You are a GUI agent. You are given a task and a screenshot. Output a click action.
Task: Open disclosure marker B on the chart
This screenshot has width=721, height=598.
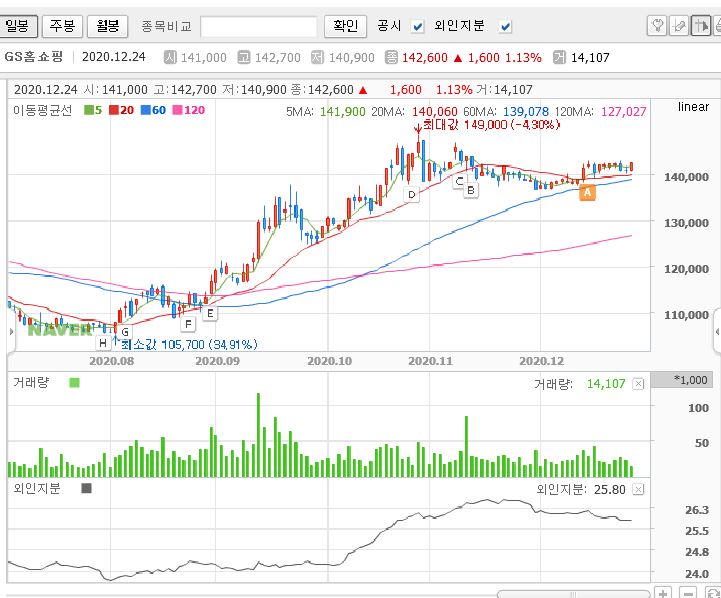coord(470,189)
